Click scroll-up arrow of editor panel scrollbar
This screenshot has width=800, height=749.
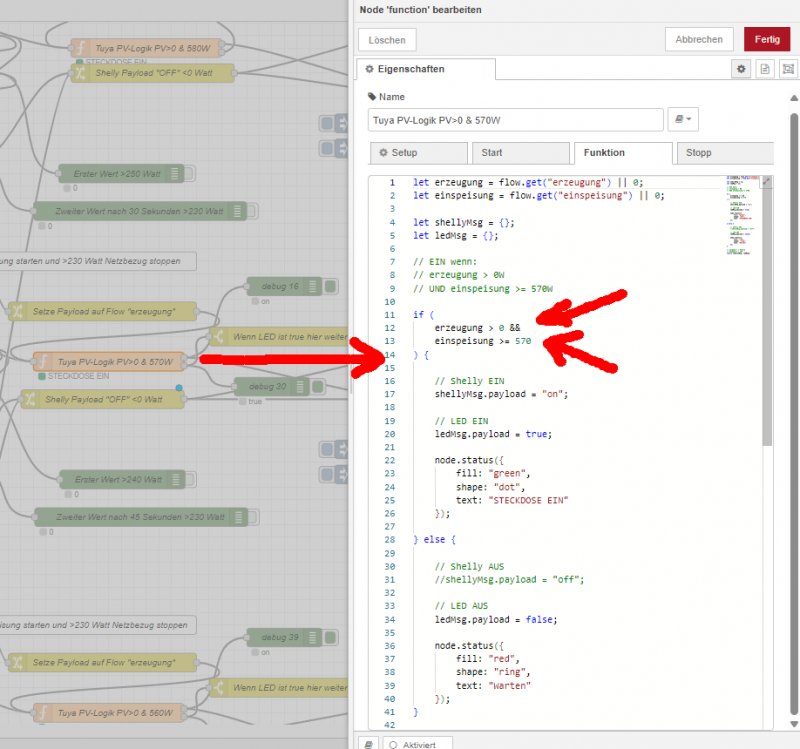coord(794,98)
